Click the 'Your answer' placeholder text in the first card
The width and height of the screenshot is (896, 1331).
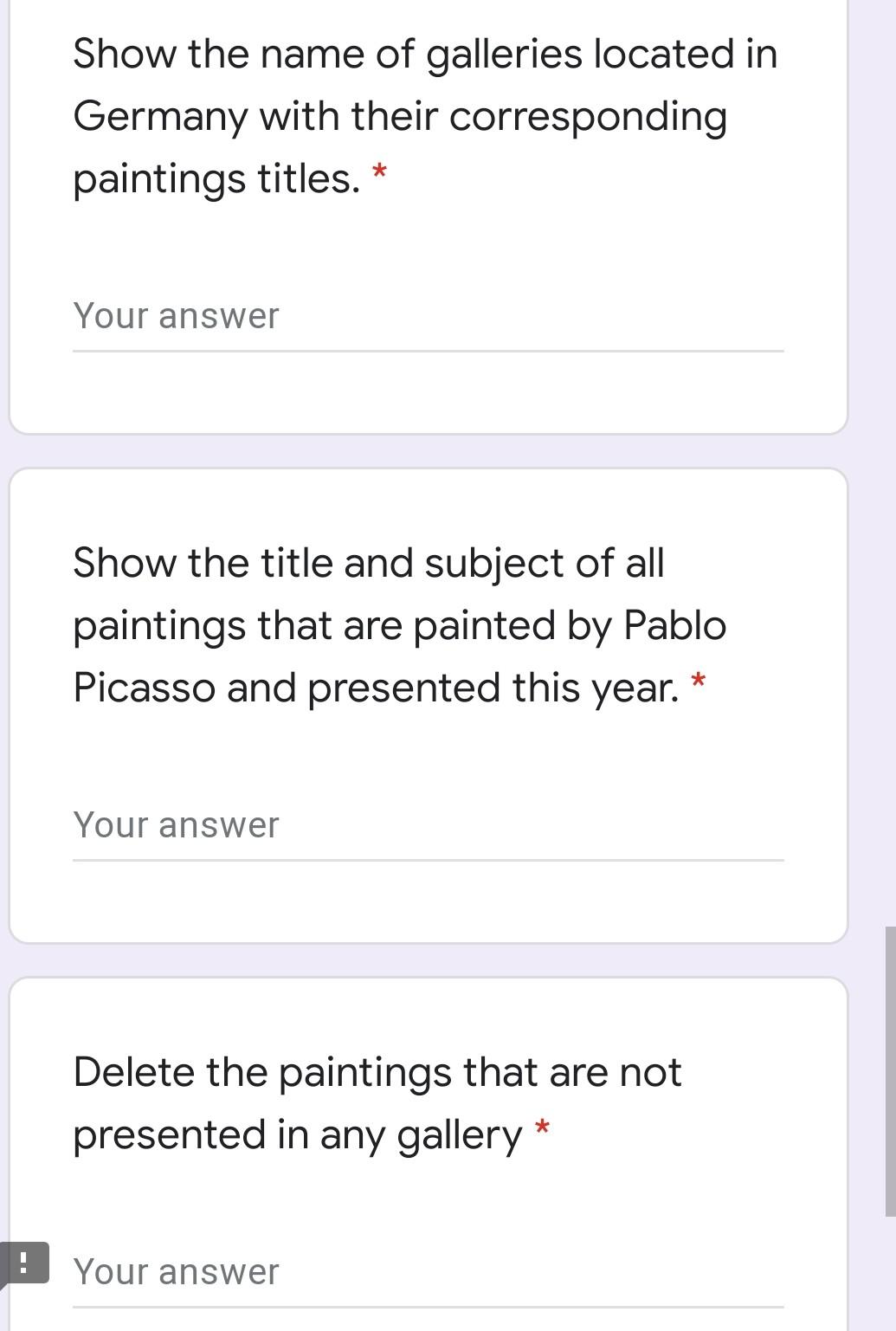coord(175,315)
